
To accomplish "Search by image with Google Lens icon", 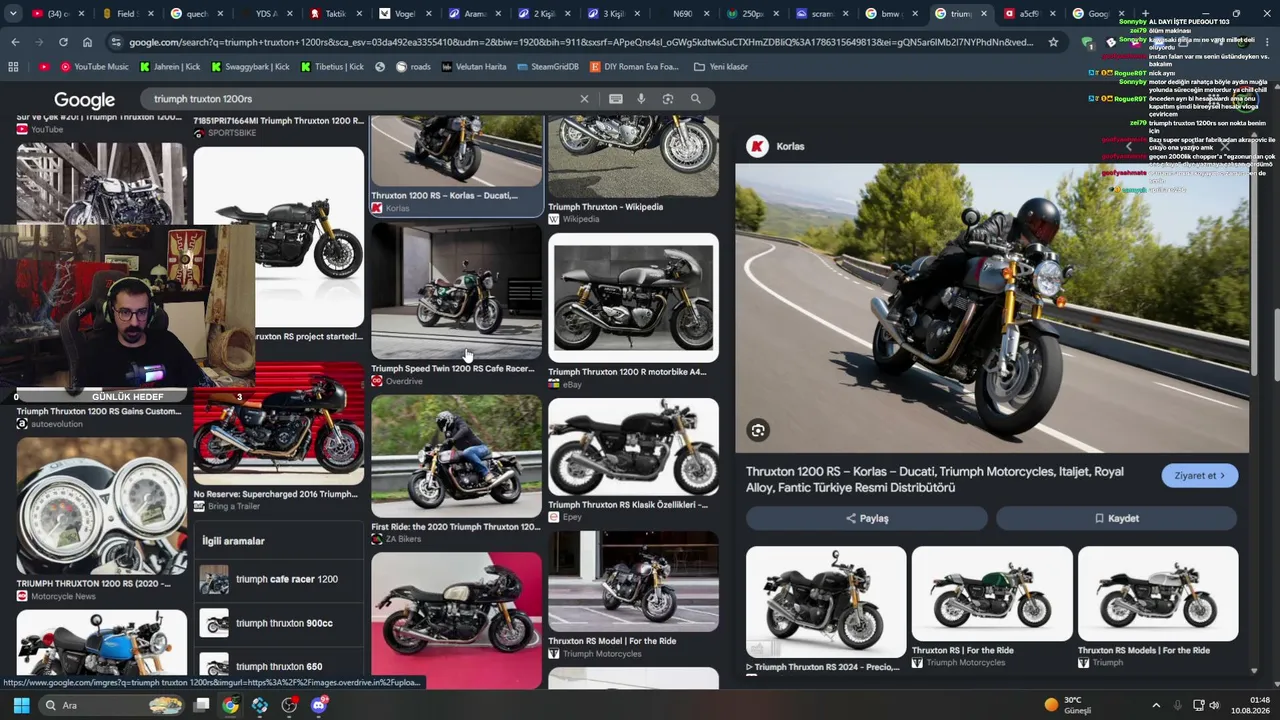I will point(668,99).
